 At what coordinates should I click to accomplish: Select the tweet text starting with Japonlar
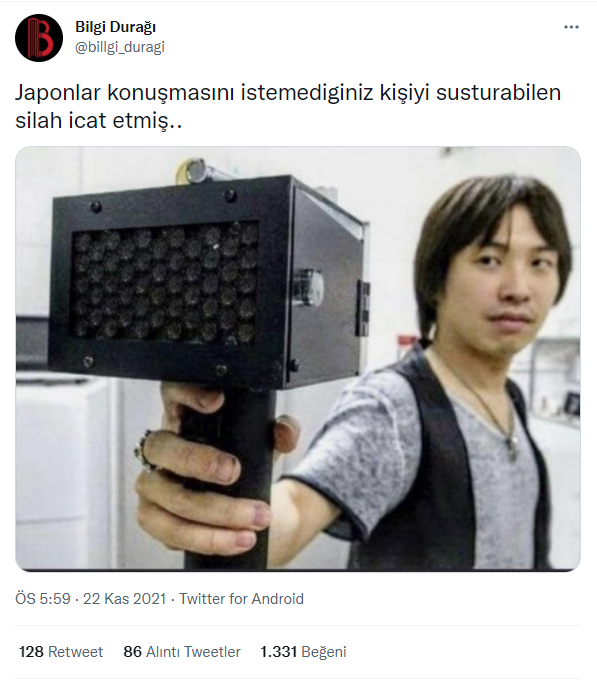point(288,107)
